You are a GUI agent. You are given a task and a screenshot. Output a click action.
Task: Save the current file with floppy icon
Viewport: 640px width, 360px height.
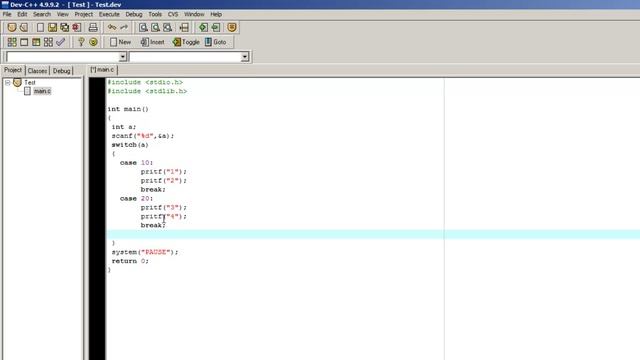click(x=52, y=27)
